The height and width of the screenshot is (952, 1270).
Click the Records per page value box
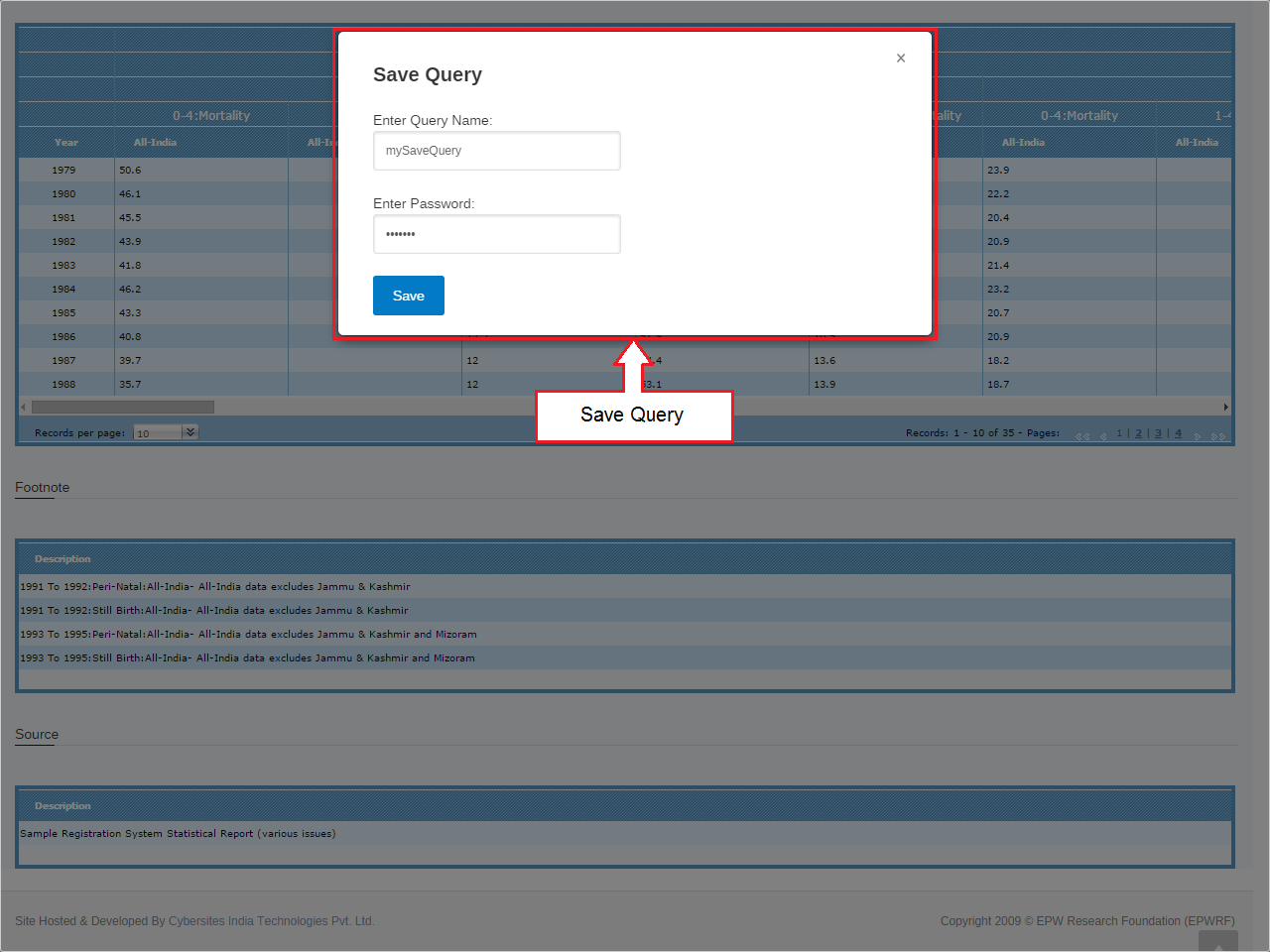coord(158,433)
